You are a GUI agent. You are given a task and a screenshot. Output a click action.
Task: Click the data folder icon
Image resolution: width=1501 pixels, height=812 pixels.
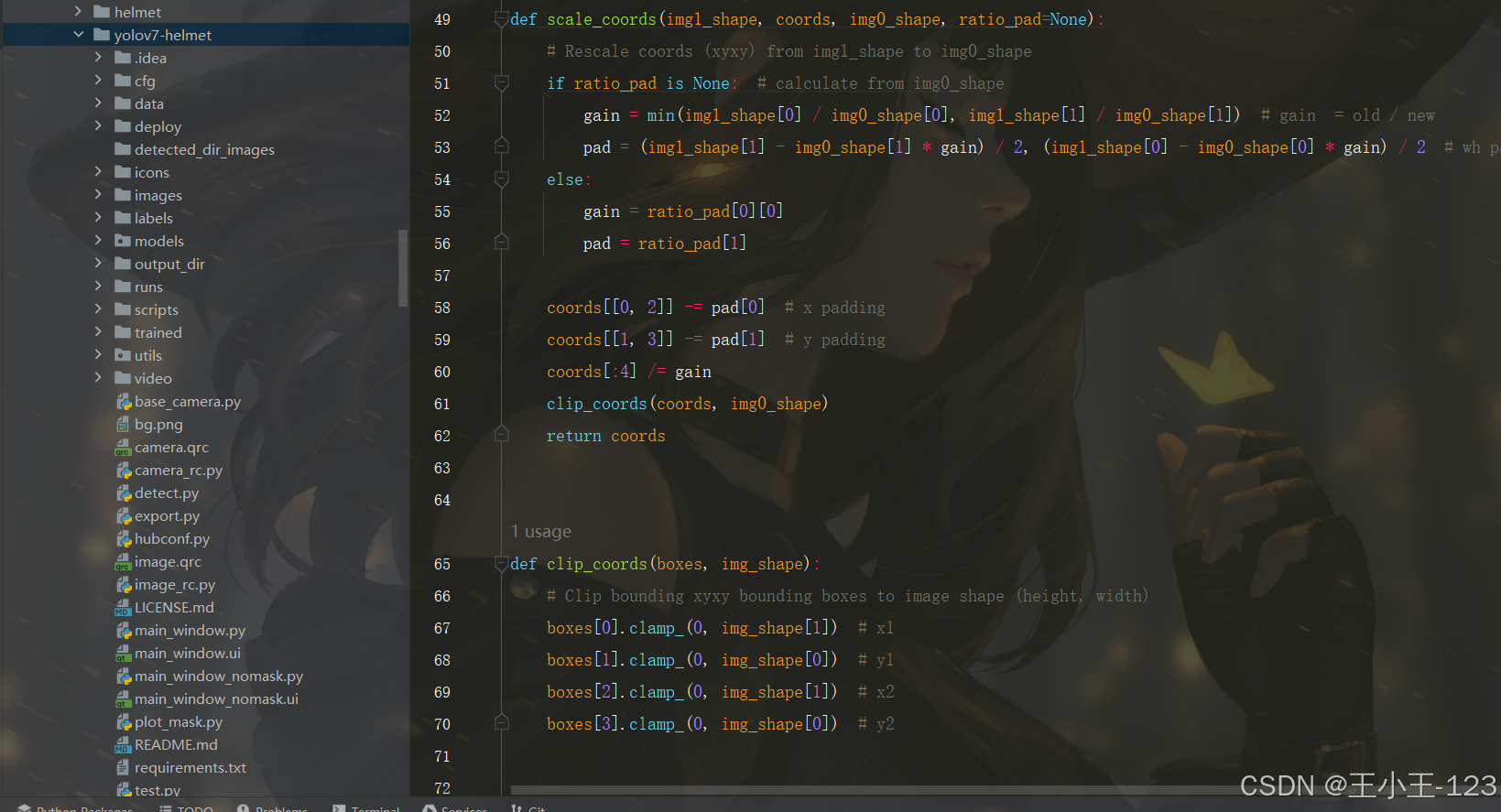123,103
